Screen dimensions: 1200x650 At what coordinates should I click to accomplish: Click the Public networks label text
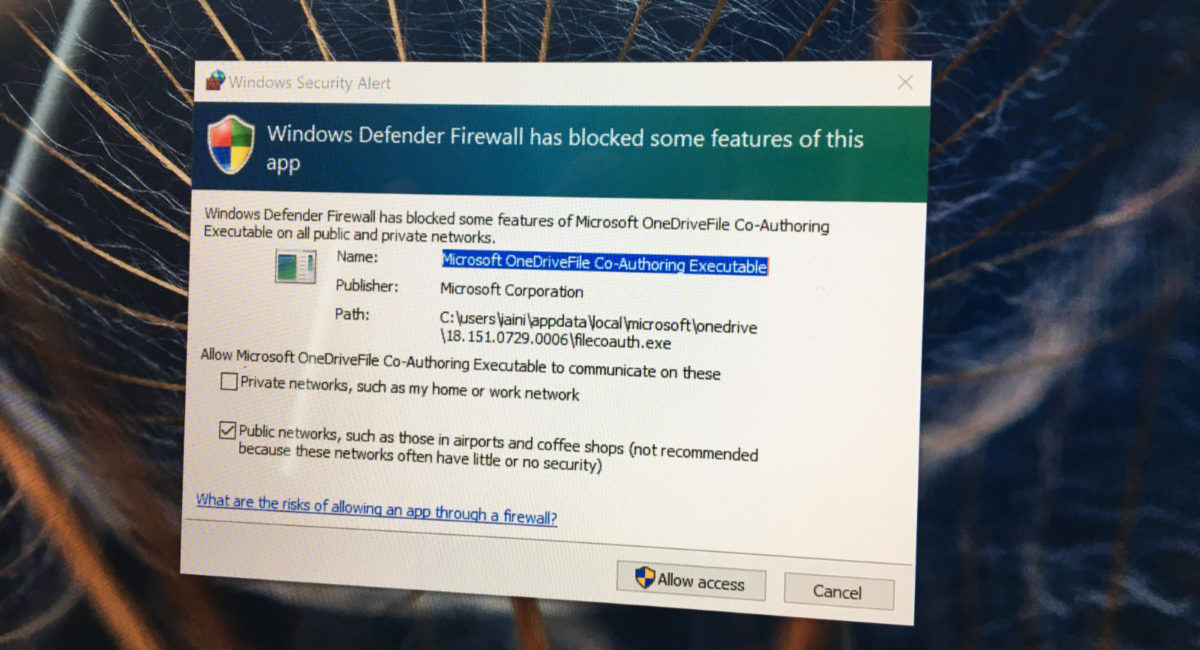498,448
